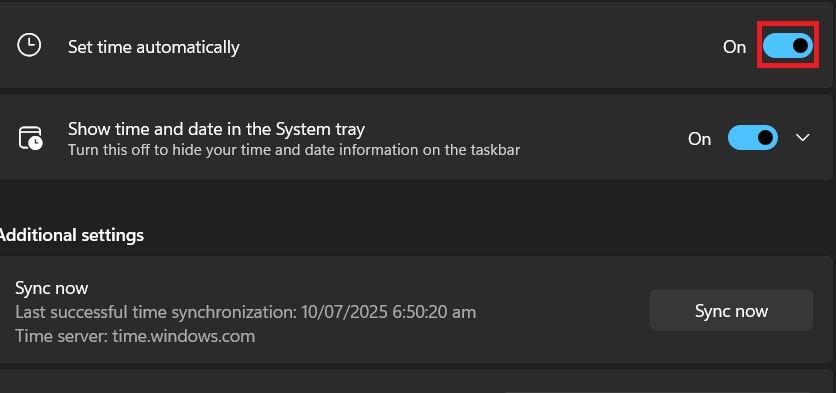Click the On label beside Set time automatically
The height and width of the screenshot is (393, 836).
coord(734,47)
